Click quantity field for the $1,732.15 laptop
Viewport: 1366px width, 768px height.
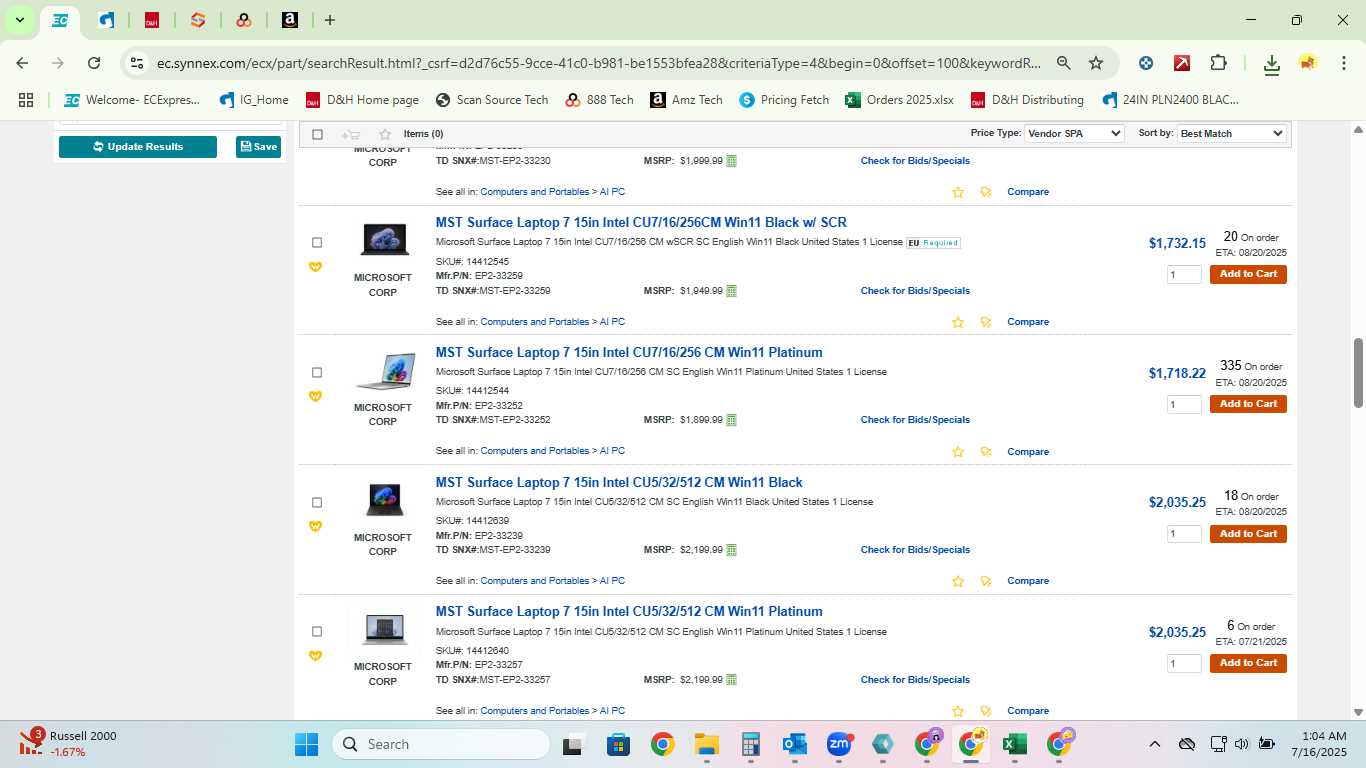(x=1184, y=275)
